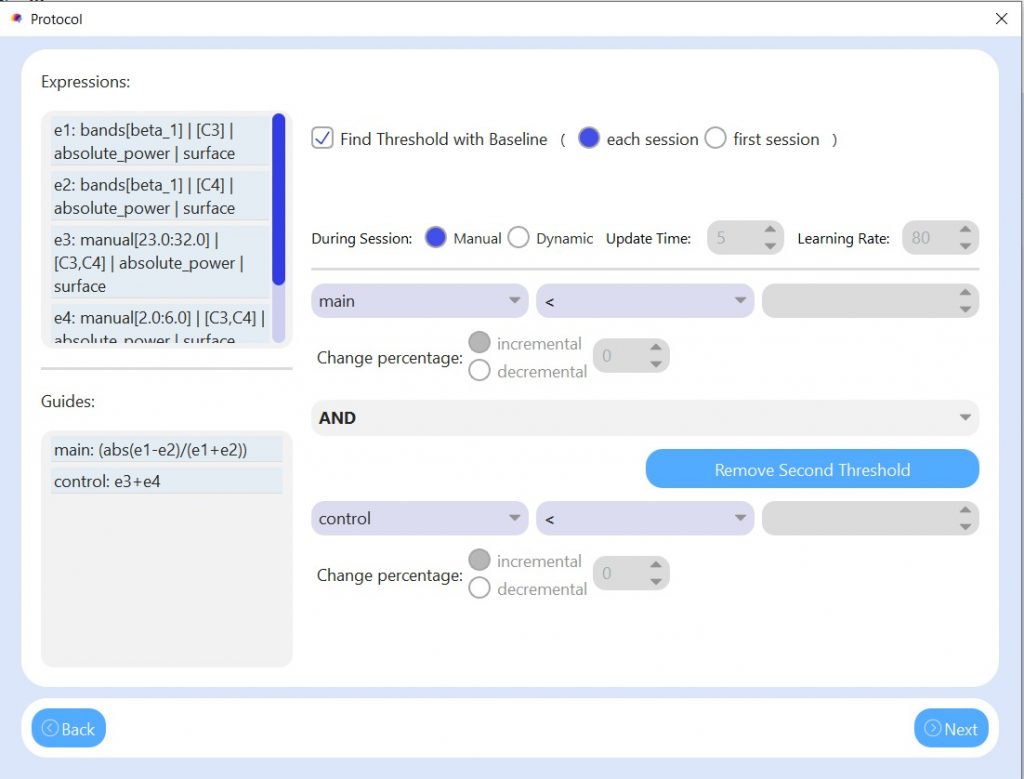The width and height of the screenshot is (1024, 779).
Task: Click the Expressions list vertical scrollbar
Action: 279,200
